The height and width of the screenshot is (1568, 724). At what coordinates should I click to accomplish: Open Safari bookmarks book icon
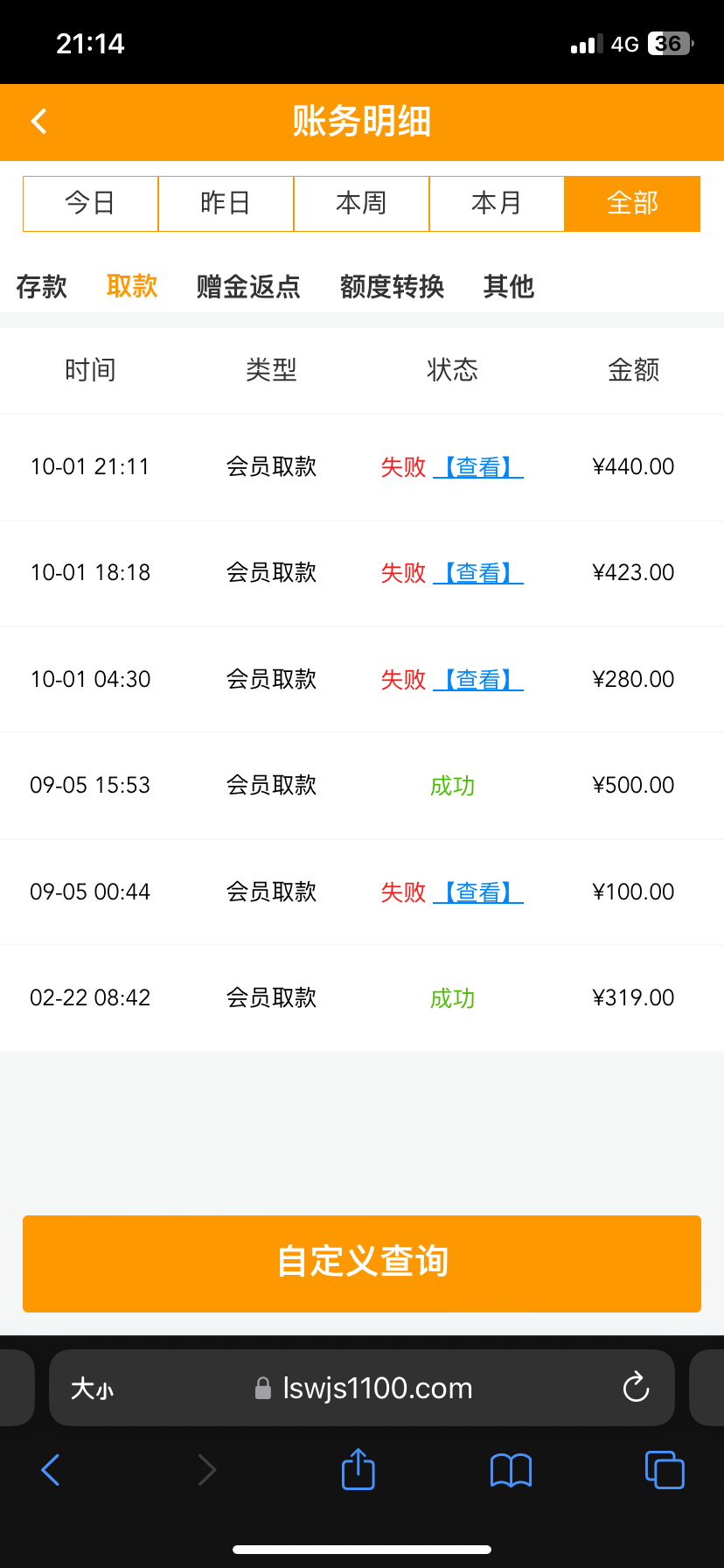pyautogui.click(x=511, y=1470)
